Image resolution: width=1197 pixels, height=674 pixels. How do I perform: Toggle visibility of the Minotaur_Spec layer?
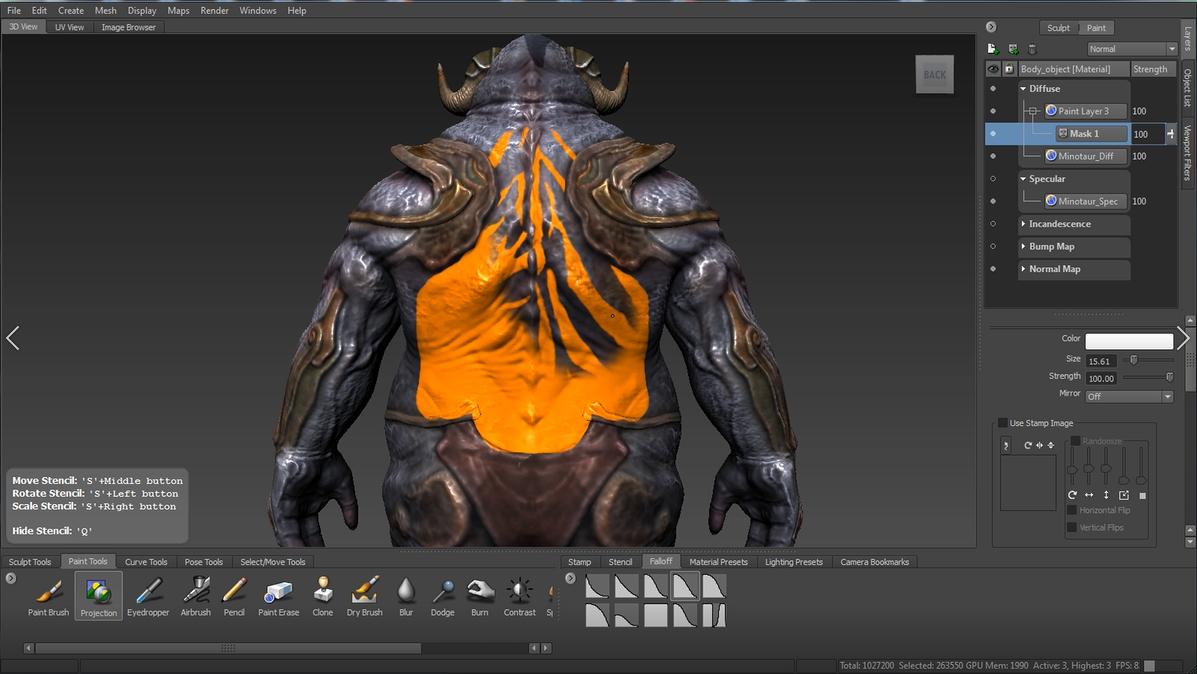993,201
